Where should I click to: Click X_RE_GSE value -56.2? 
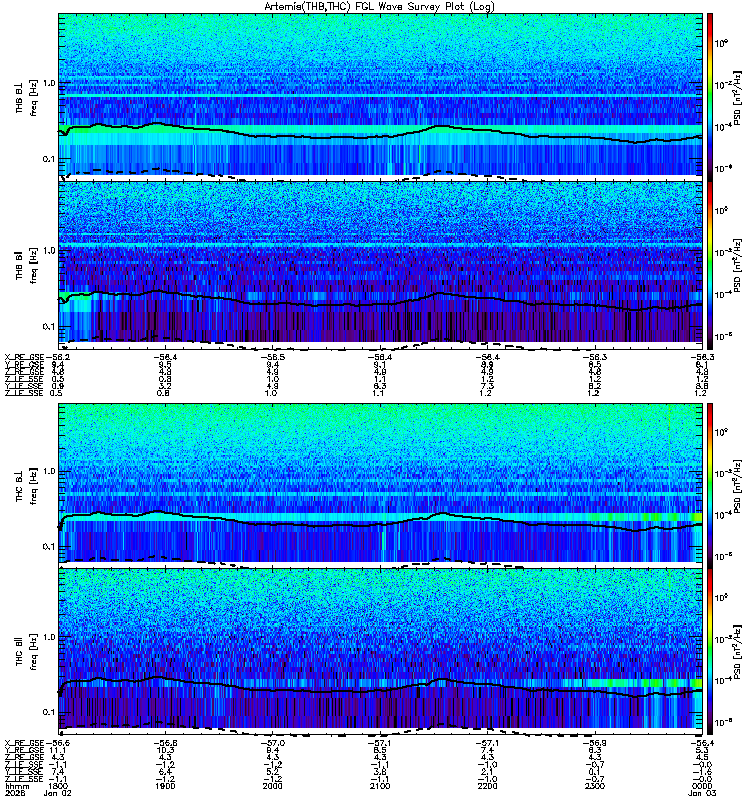pos(58,357)
